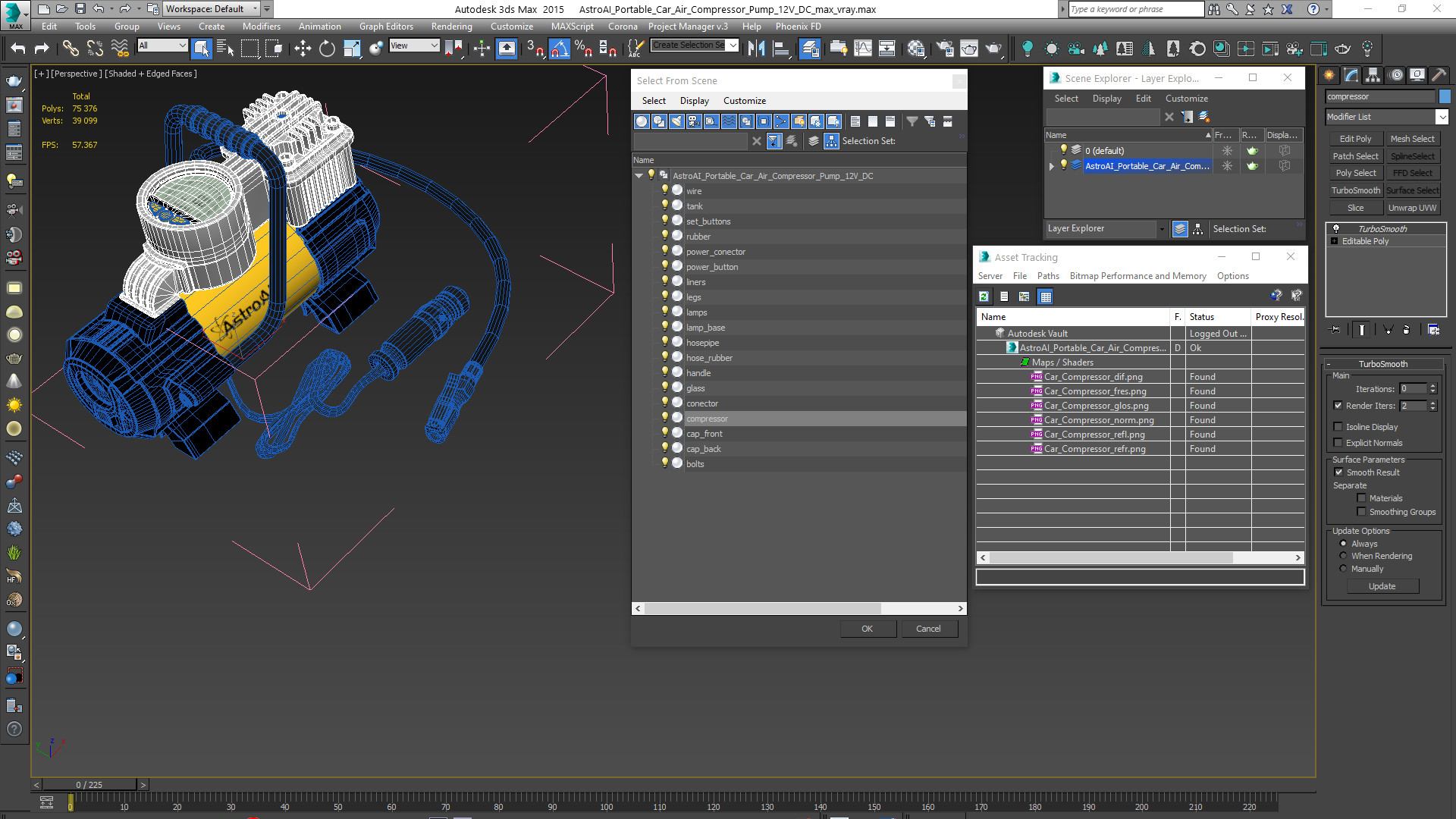Toggle Smooth Result checkbox

tap(1338, 472)
